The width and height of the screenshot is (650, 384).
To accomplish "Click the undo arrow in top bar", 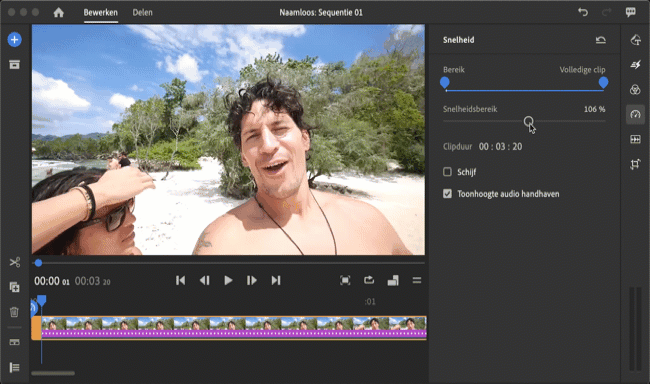I will point(583,12).
